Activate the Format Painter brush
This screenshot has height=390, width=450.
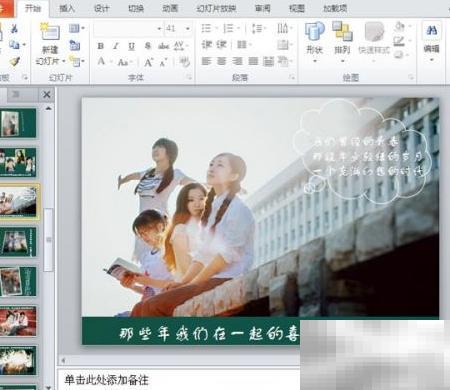pos(14,61)
